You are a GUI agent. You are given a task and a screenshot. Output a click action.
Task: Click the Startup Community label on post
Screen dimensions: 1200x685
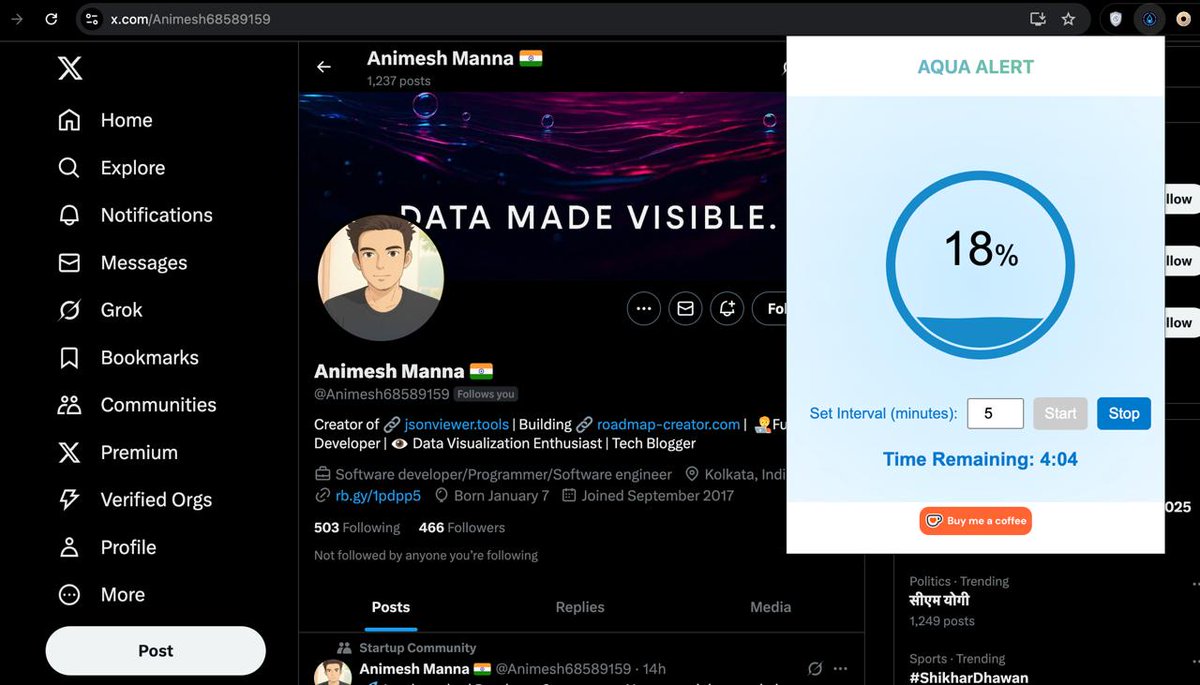417,648
